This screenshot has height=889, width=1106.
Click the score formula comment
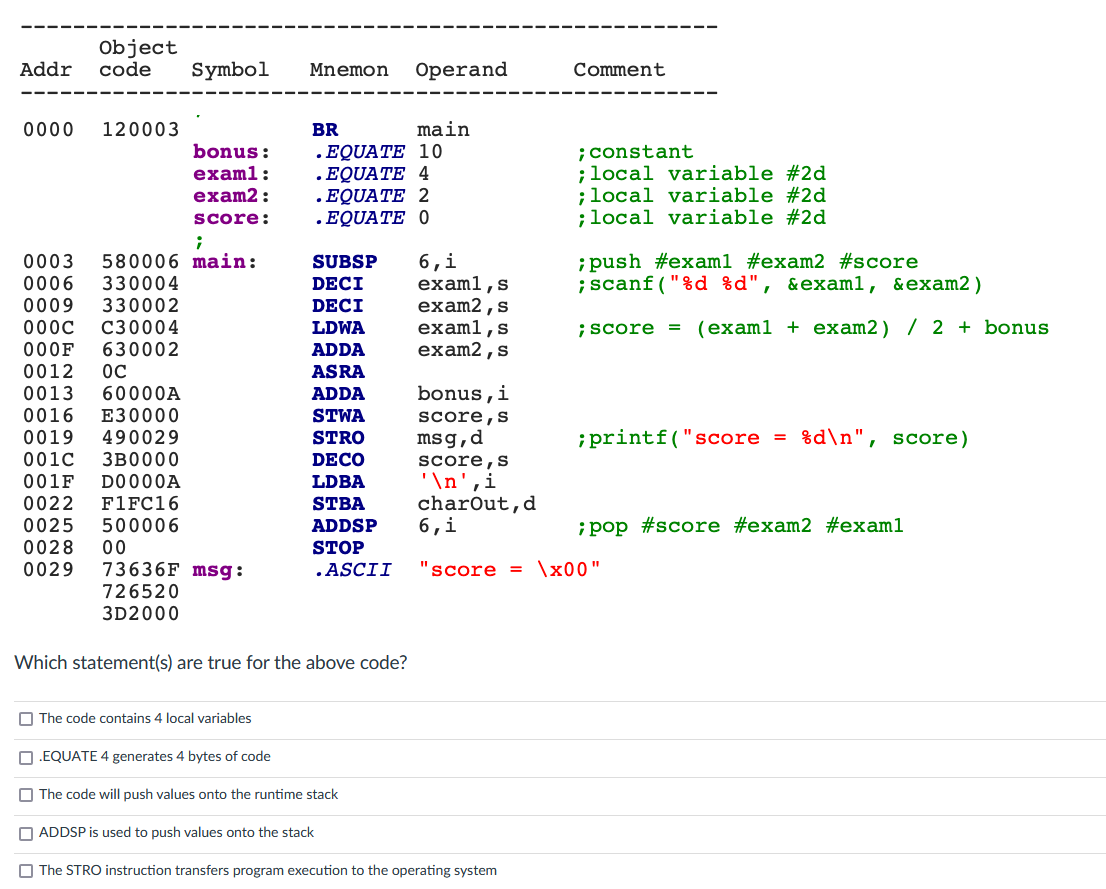tap(813, 328)
